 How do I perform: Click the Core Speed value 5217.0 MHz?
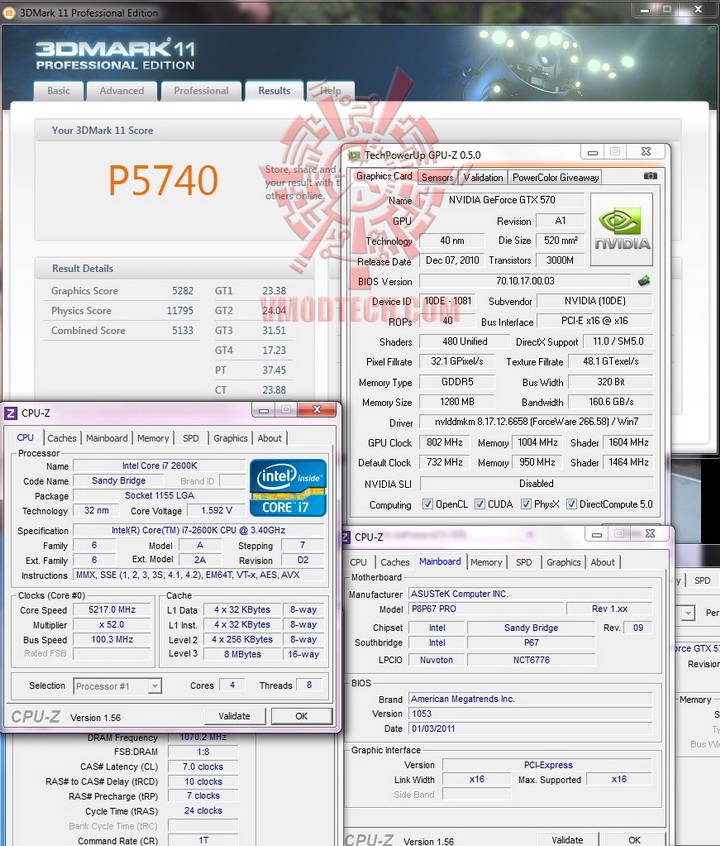pos(112,610)
